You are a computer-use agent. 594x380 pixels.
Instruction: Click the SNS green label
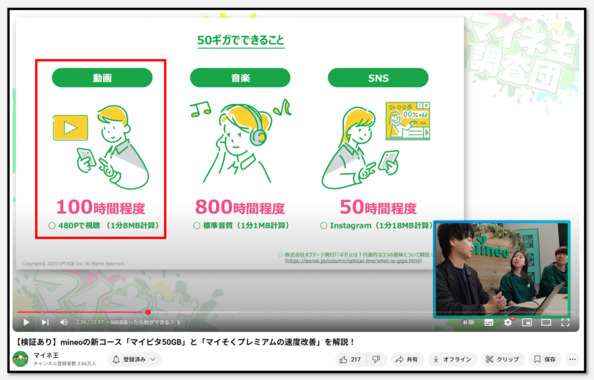pyautogui.click(x=378, y=78)
